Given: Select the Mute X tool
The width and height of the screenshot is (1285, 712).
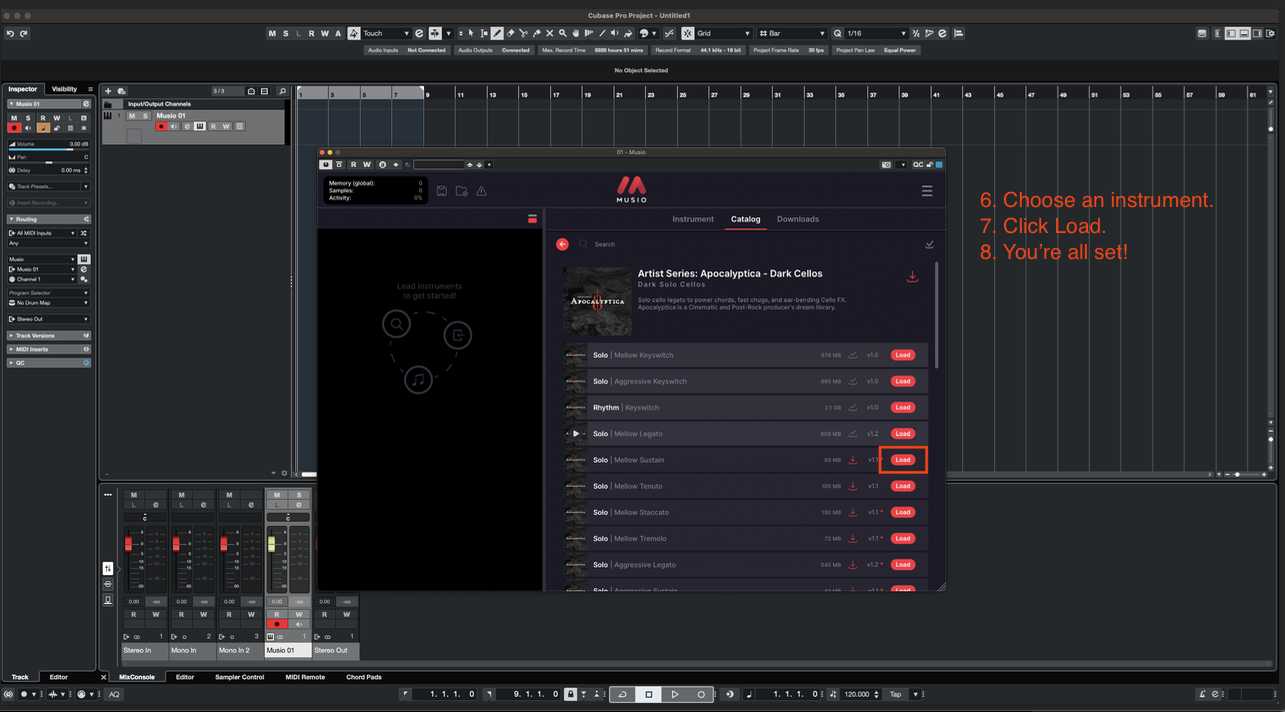Looking at the screenshot, I should (549, 34).
